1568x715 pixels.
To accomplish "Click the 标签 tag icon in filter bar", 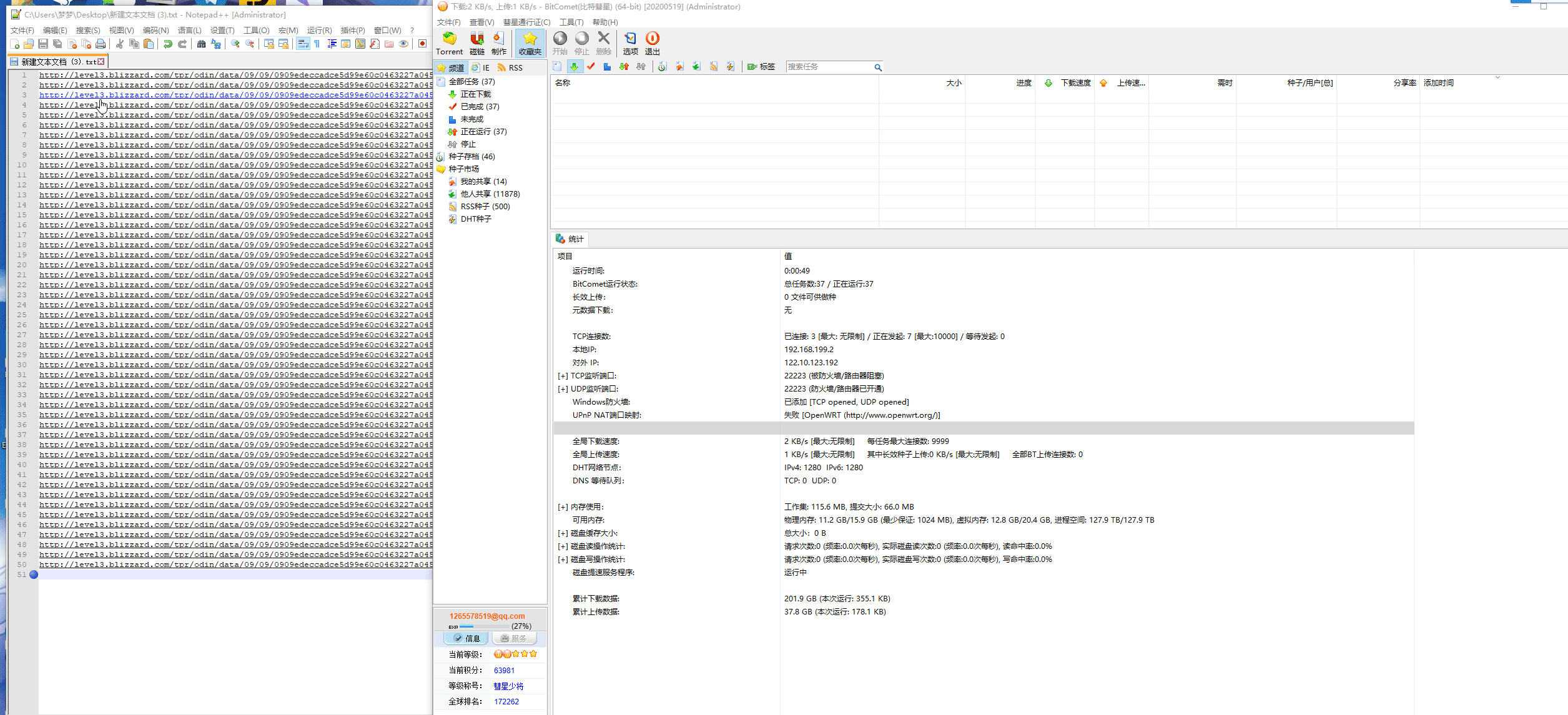I will (x=761, y=67).
